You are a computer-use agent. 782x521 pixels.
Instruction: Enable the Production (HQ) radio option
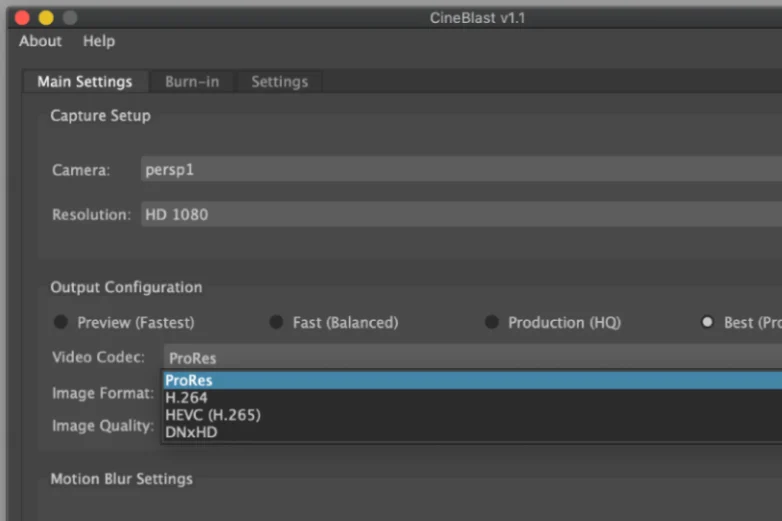coord(492,323)
